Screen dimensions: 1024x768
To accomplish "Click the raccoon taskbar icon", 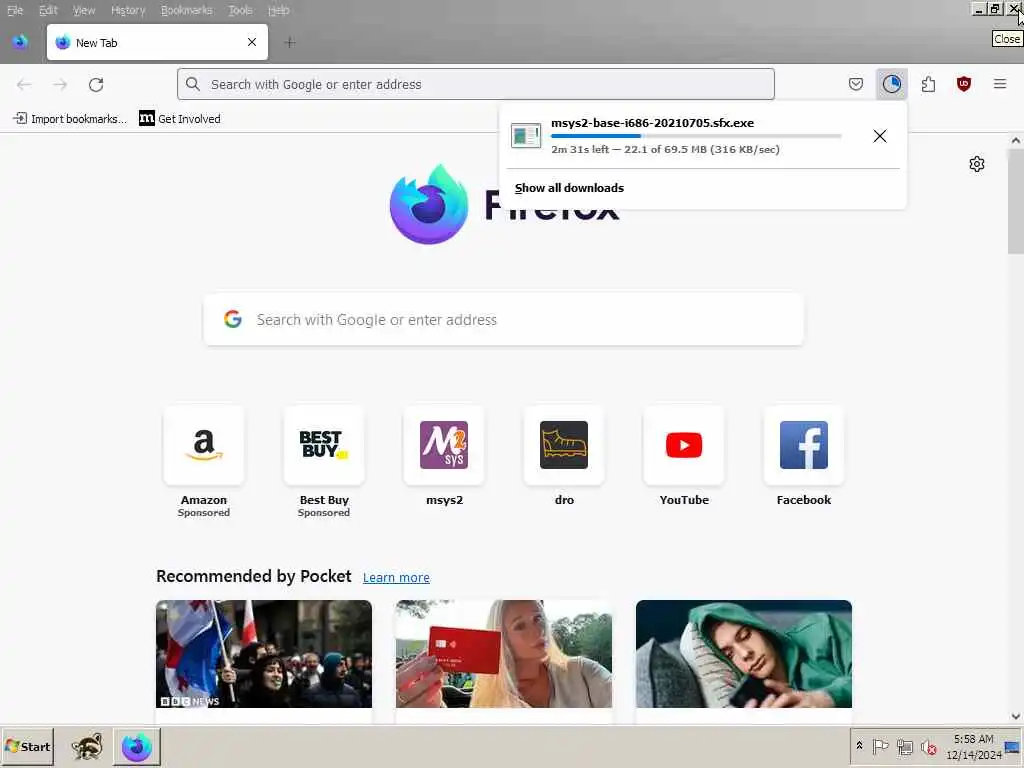I will point(87,746).
